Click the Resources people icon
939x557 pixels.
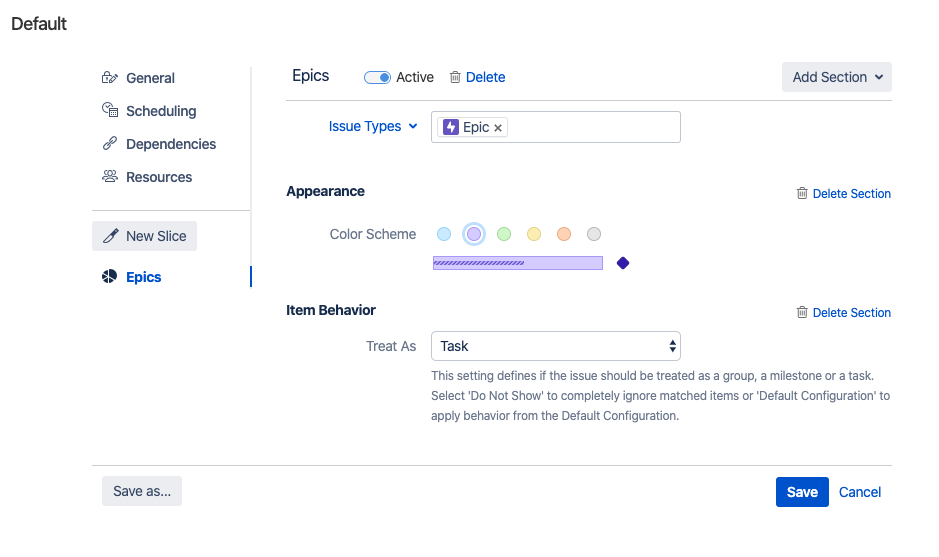click(110, 177)
